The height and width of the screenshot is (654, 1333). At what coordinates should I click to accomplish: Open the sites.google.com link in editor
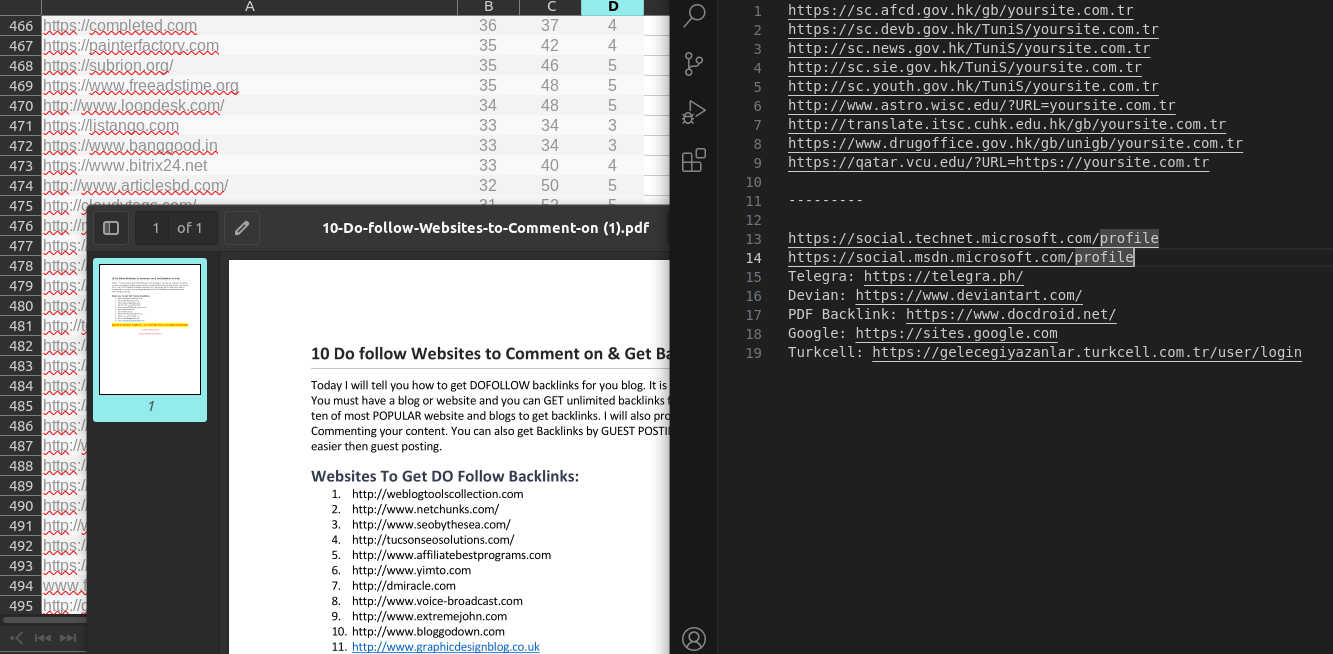point(956,334)
